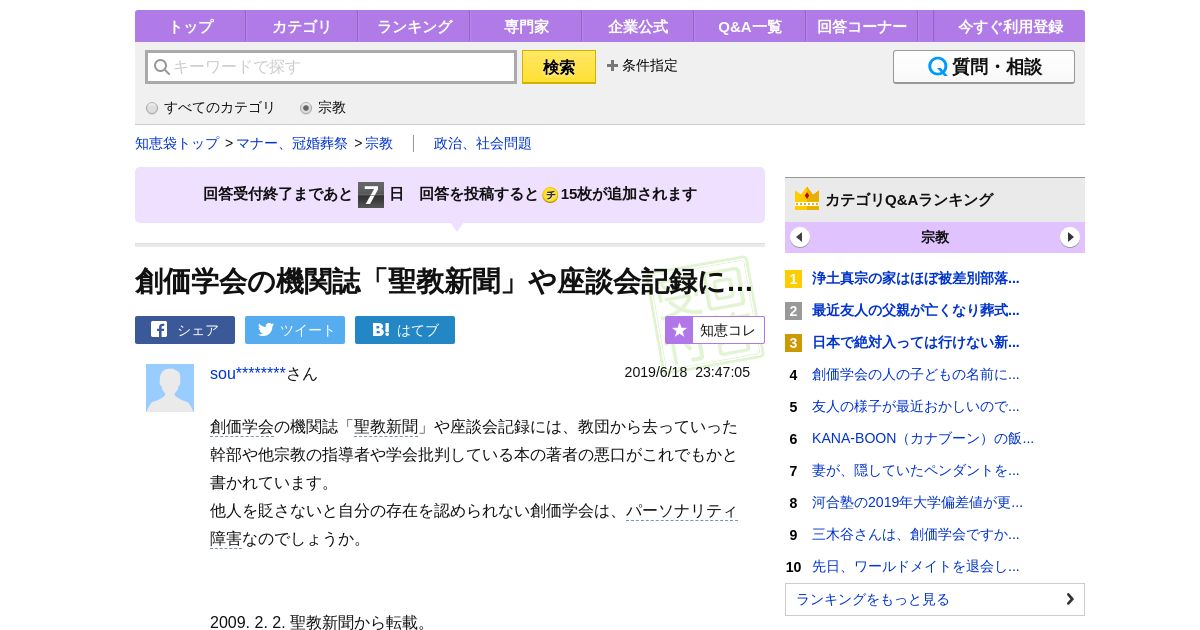Open the Q&A一覧 tab
The image size is (1200, 630).
pos(750,26)
